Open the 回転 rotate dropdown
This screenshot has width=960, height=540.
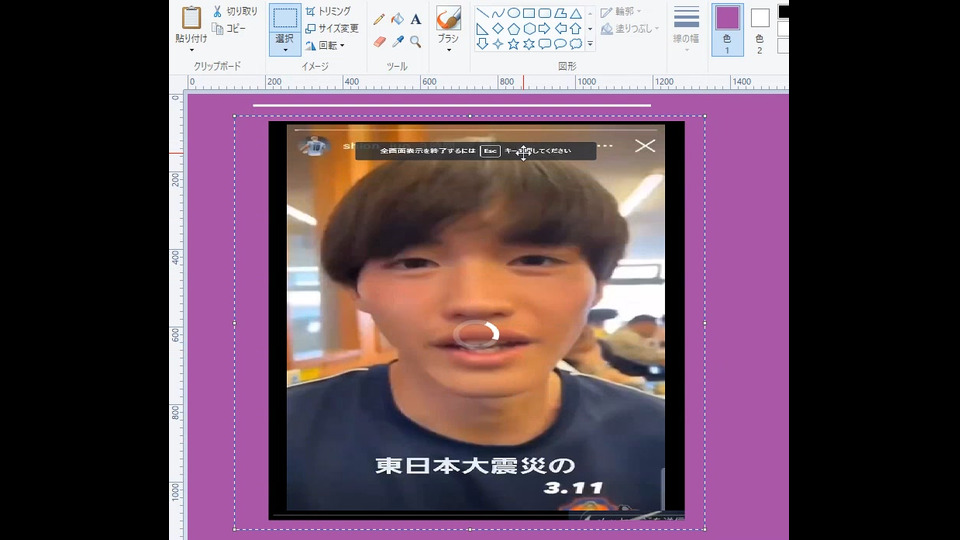[x=342, y=45]
